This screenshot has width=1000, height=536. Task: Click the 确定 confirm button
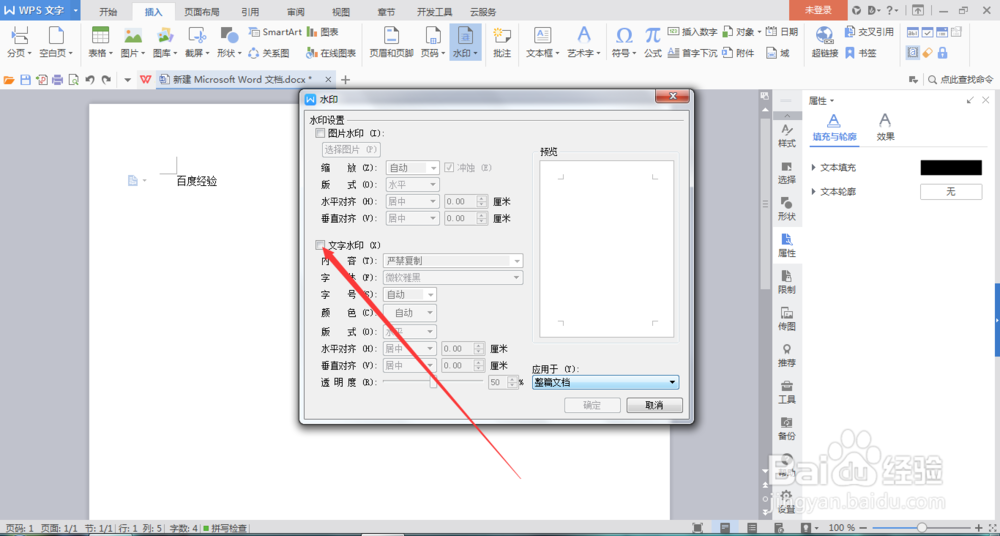point(592,405)
